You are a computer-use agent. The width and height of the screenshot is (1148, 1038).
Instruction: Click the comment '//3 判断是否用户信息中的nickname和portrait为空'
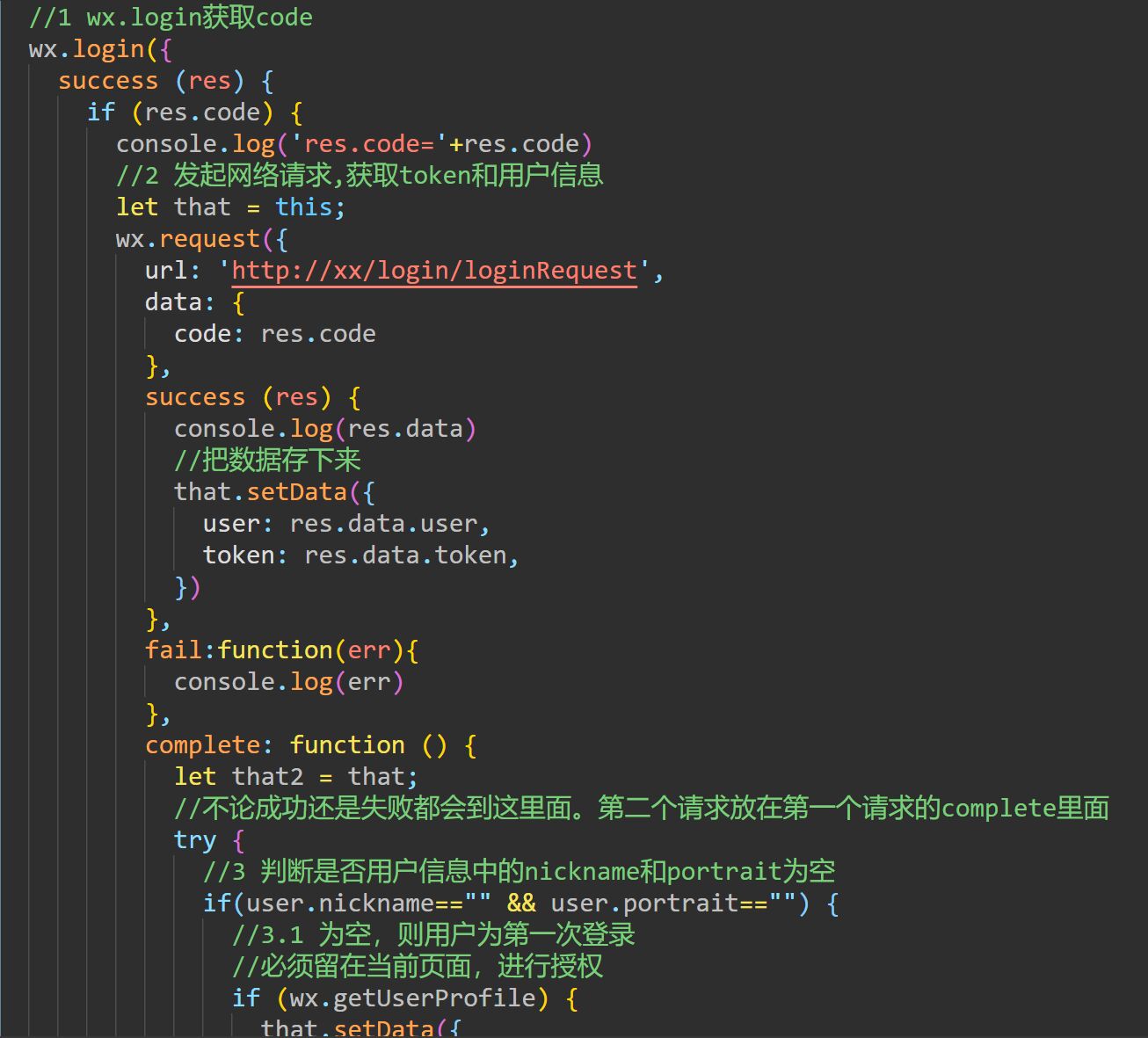click(x=519, y=872)
